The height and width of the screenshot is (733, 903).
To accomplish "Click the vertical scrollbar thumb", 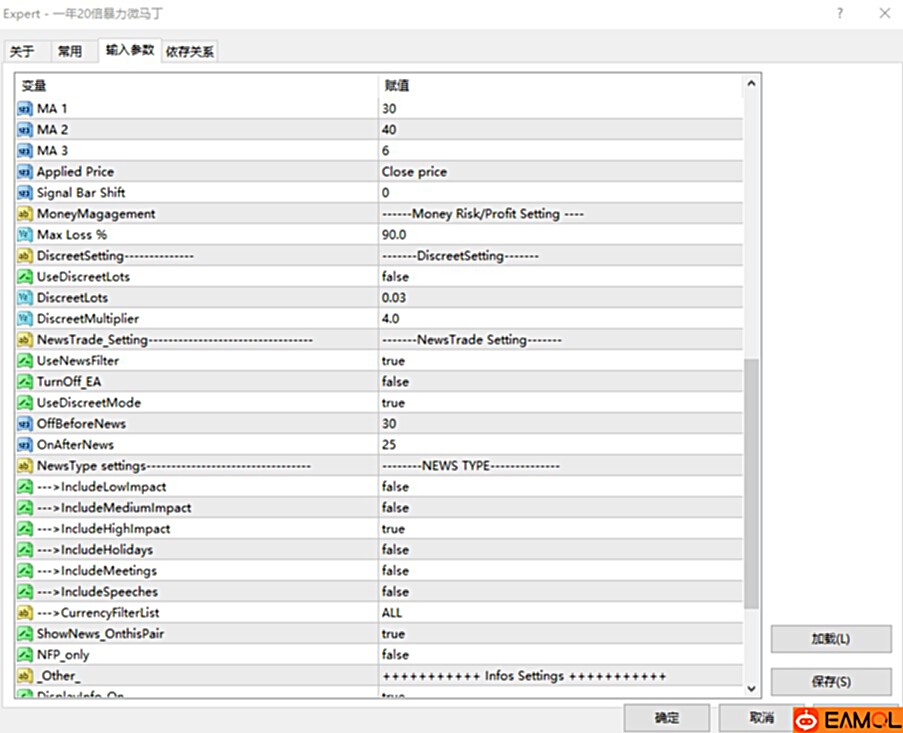I will 751,485.
